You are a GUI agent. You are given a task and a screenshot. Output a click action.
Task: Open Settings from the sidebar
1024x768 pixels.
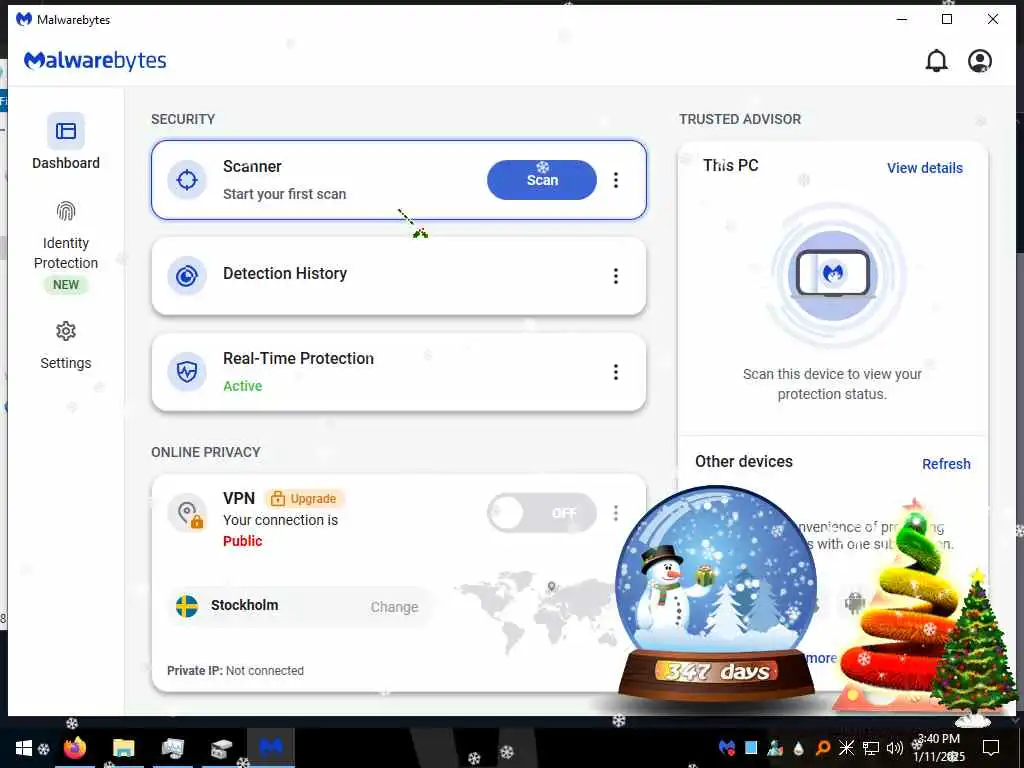coord(65,345)
